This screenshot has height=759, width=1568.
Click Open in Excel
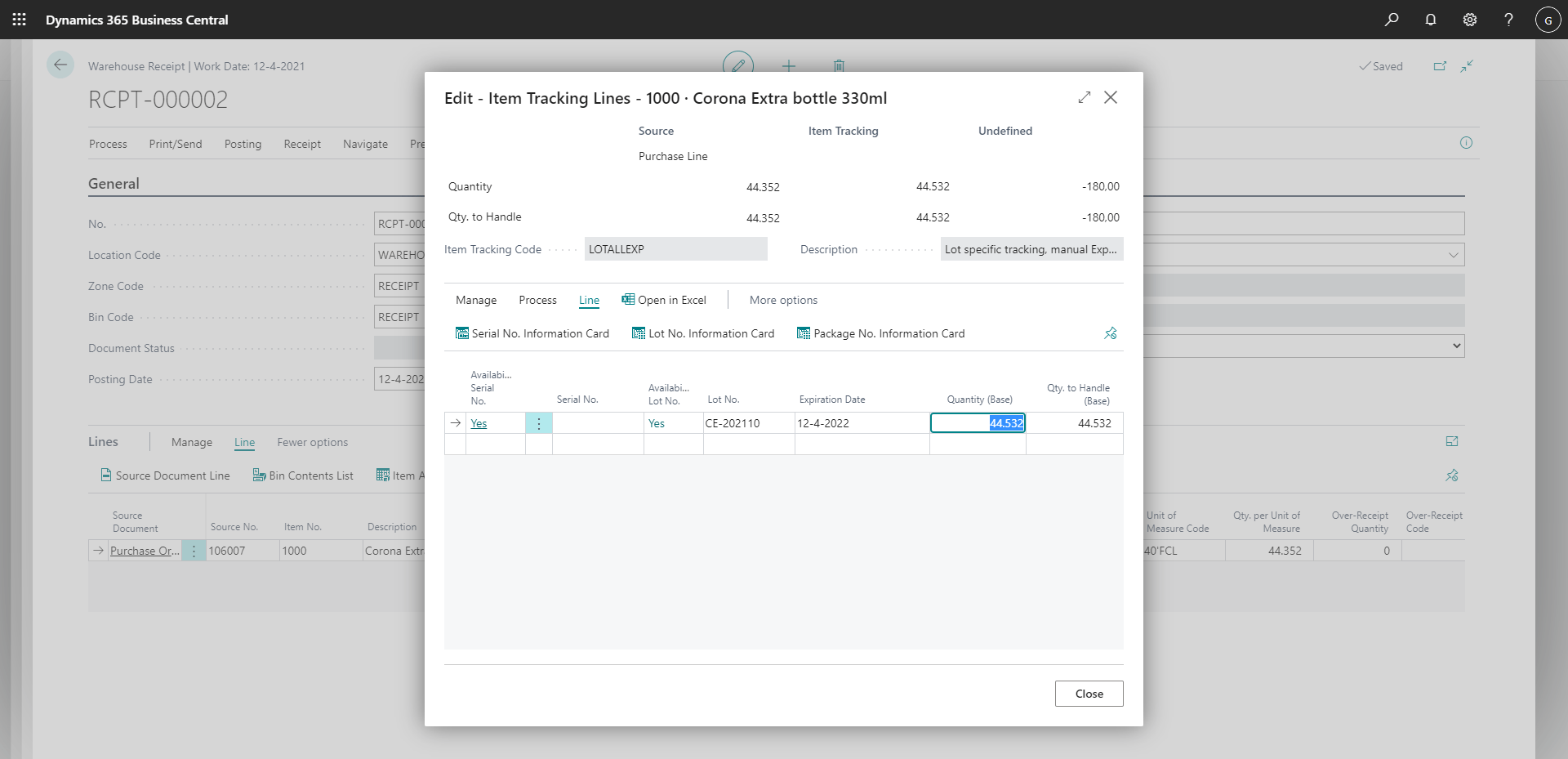point(664,300)
